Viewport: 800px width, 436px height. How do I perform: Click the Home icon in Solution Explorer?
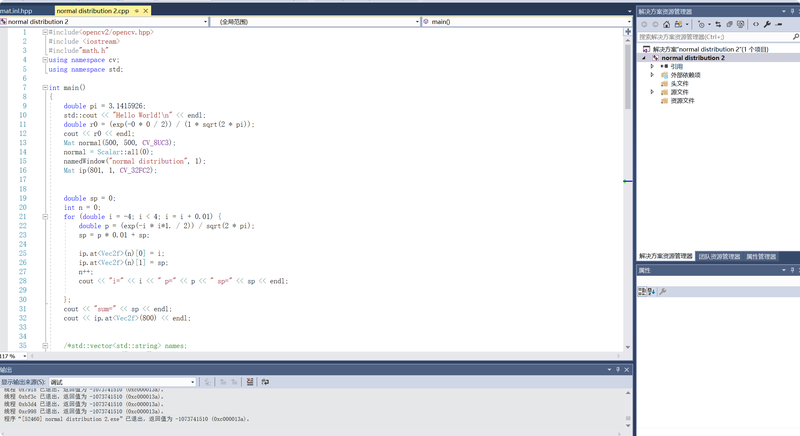(x=666, y=24)
